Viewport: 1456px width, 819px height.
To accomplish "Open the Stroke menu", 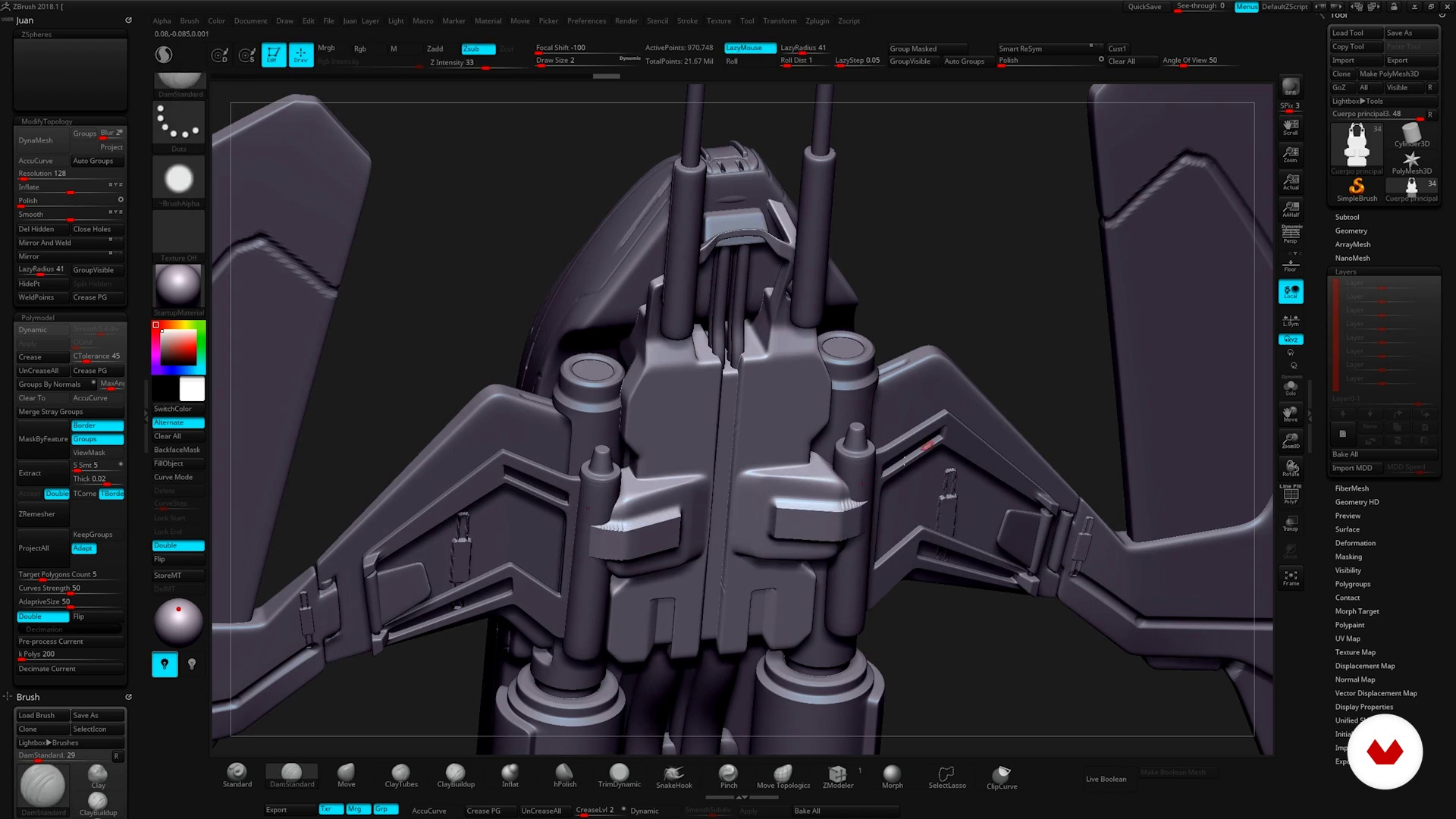I will tap(687, 21).
